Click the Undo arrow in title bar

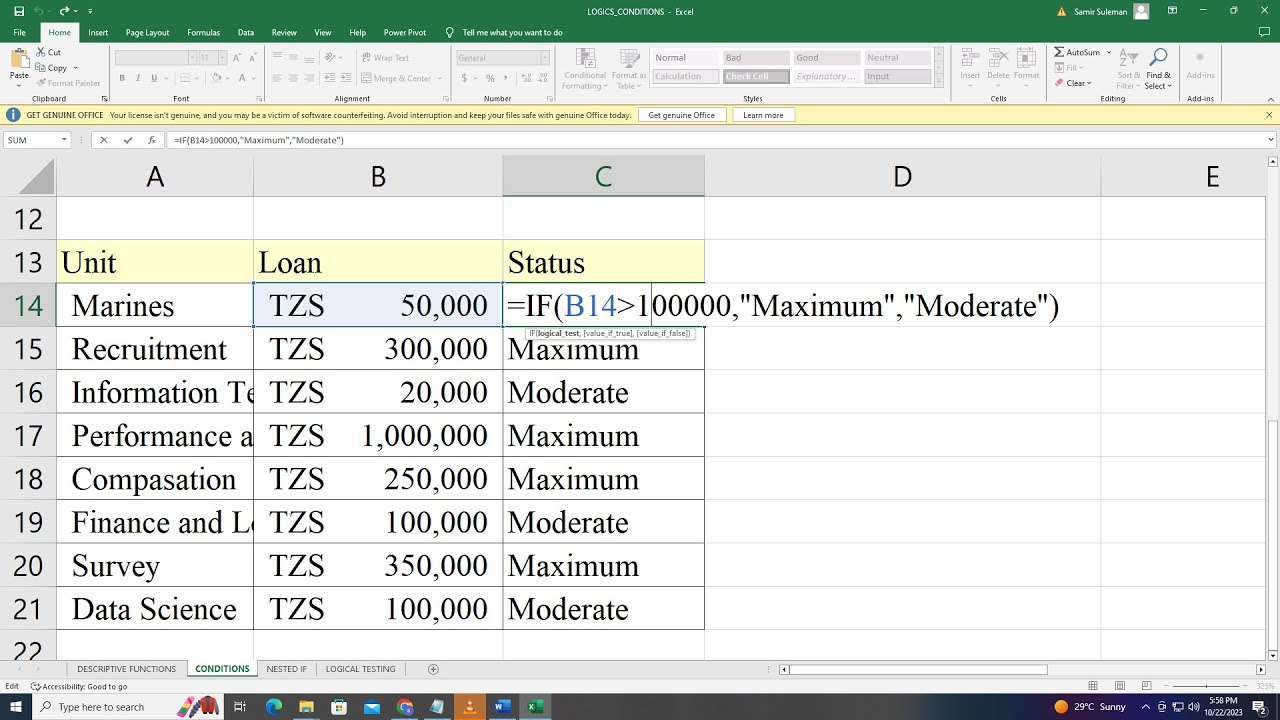point(39,11)
